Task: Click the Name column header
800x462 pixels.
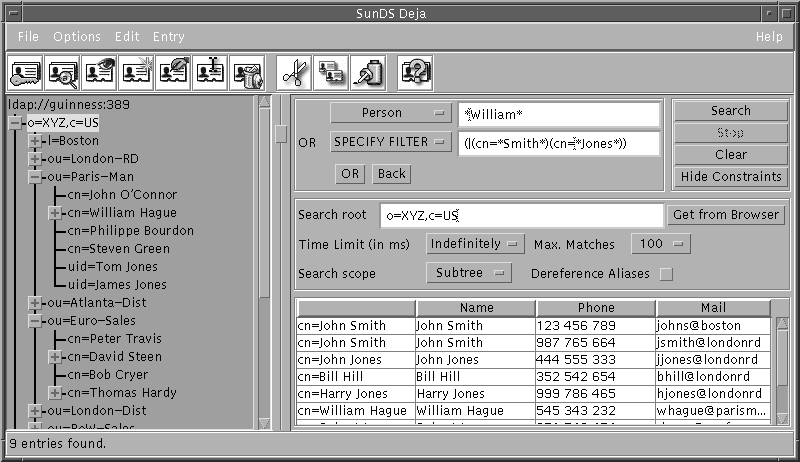Action: pyautogui.click(x=476, y=308)
